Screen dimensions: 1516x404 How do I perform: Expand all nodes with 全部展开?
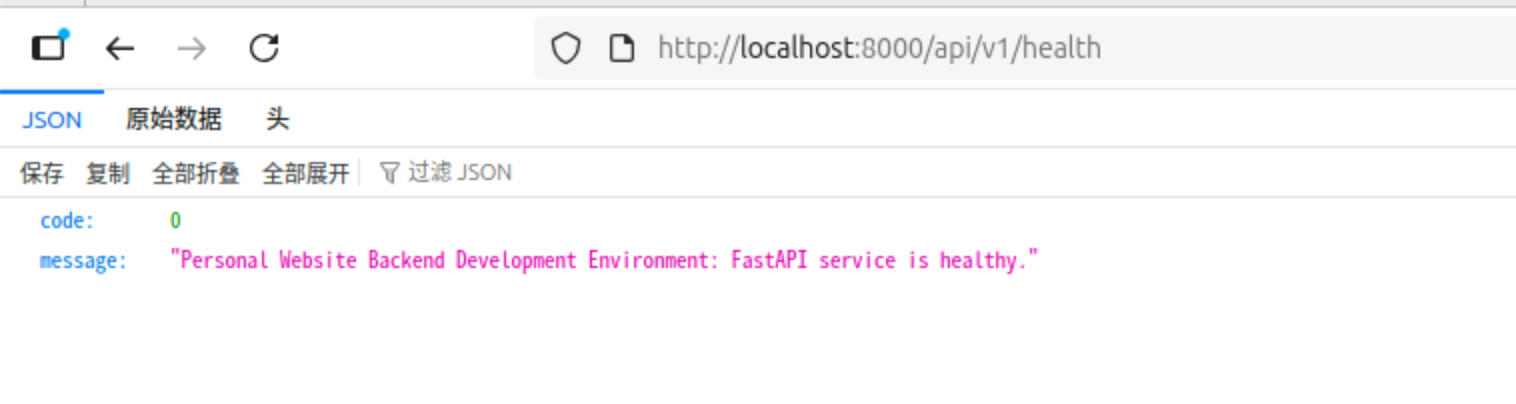click(306, 173)
